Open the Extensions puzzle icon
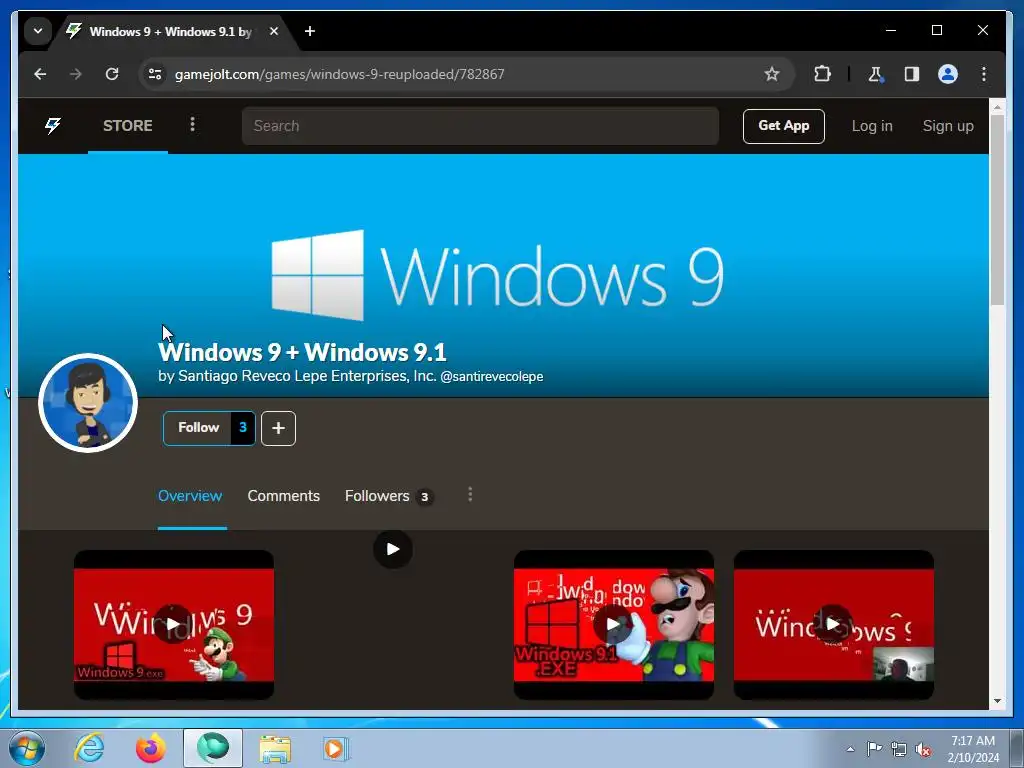The width and height of the screenshot is (1024, 768). click(x=822, y=74)
